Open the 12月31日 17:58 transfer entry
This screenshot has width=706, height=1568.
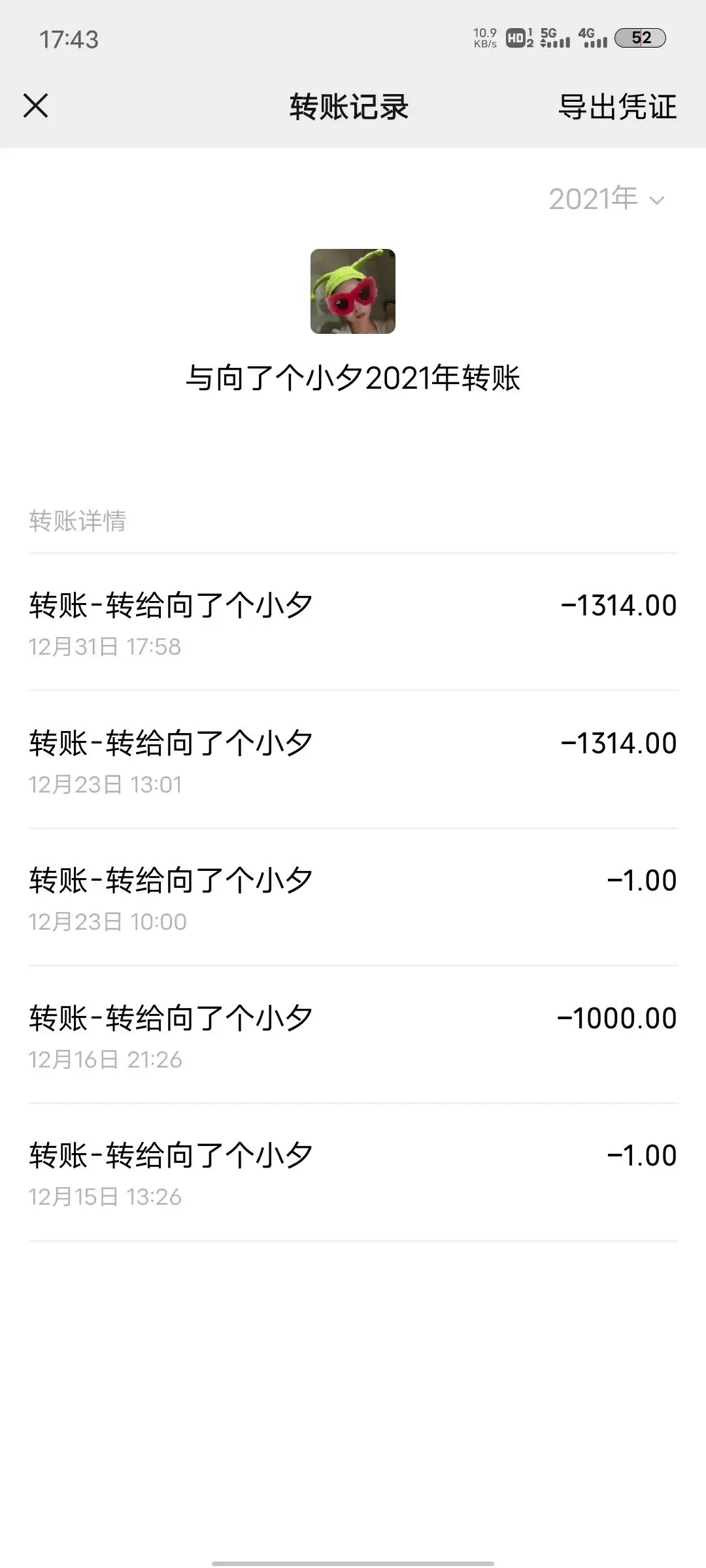(x=353, y=622)
